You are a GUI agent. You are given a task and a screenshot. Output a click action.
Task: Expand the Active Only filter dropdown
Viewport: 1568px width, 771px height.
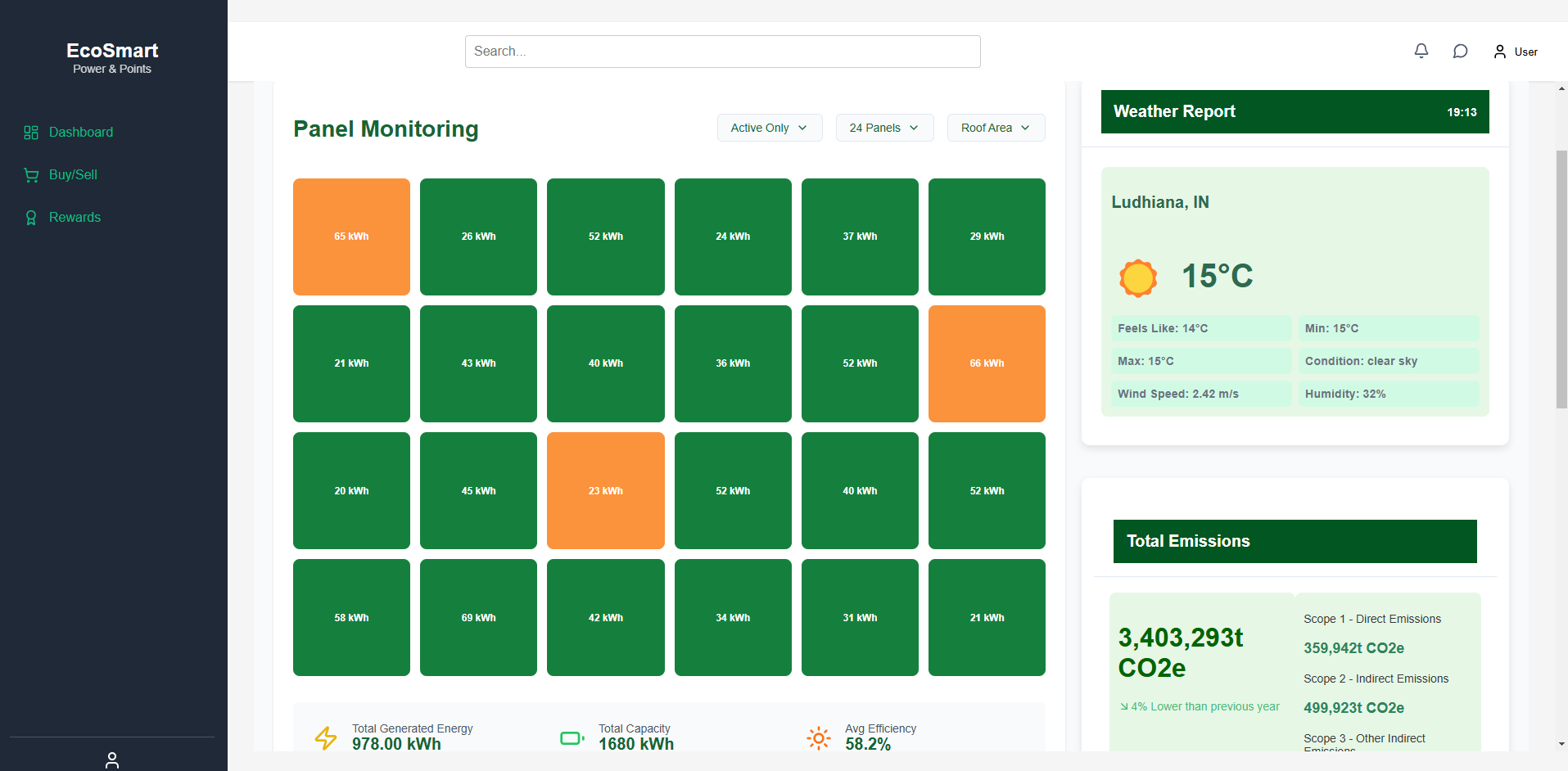click(x=770, y=128)
